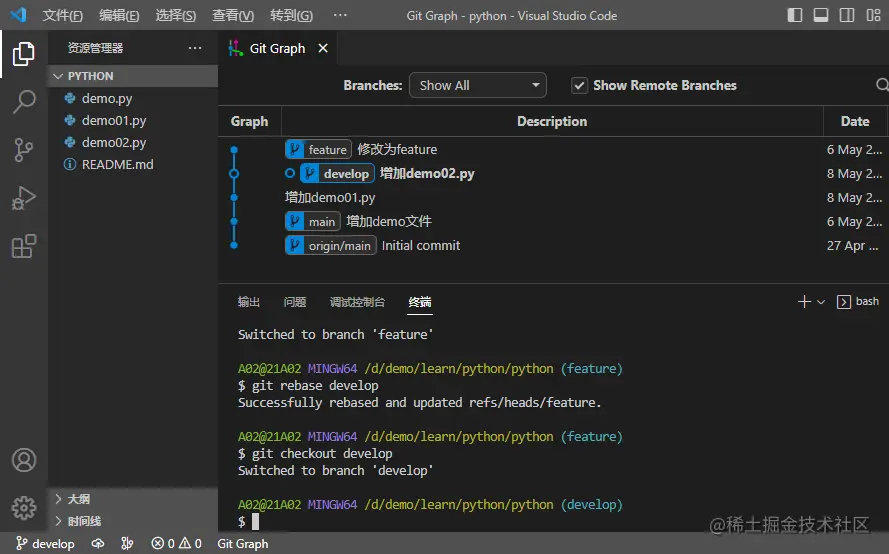Image resolution: width=889 pixels, height=554 pixels.
Task: Click the feature branch label
Action: coord(318,150)
